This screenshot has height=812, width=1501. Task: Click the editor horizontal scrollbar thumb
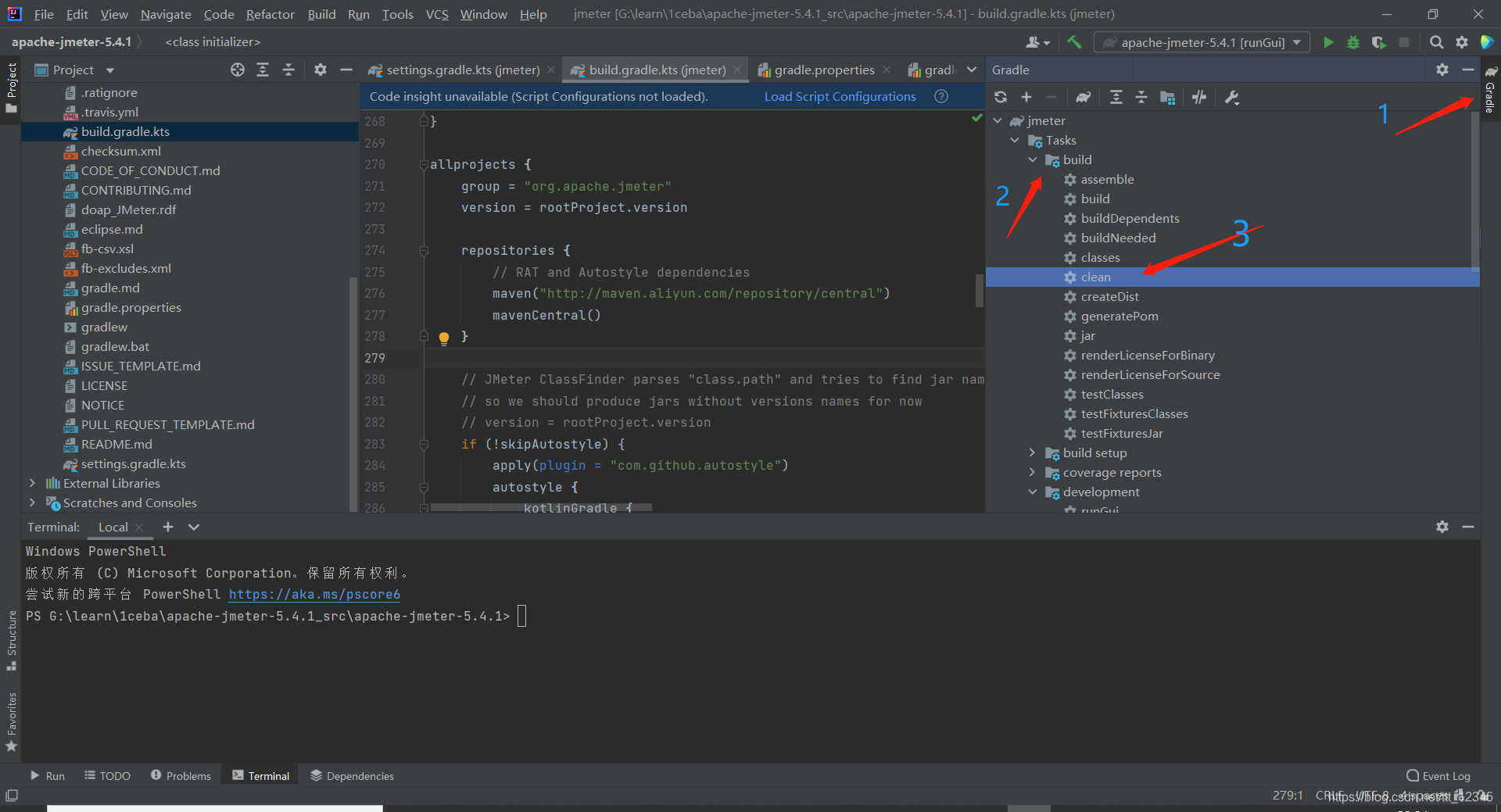(541, 507)
